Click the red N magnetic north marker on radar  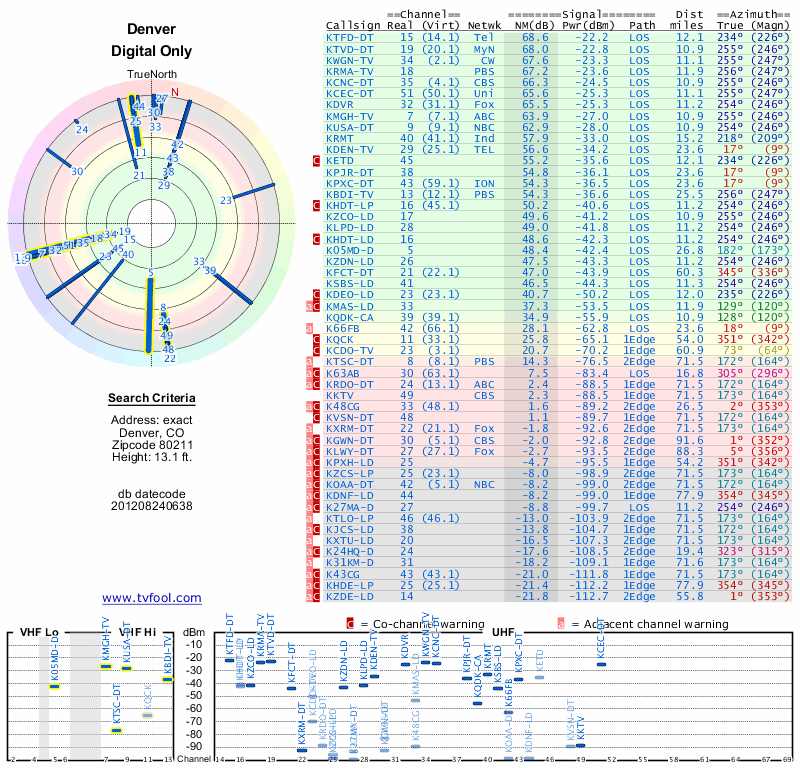click(175, 92)
